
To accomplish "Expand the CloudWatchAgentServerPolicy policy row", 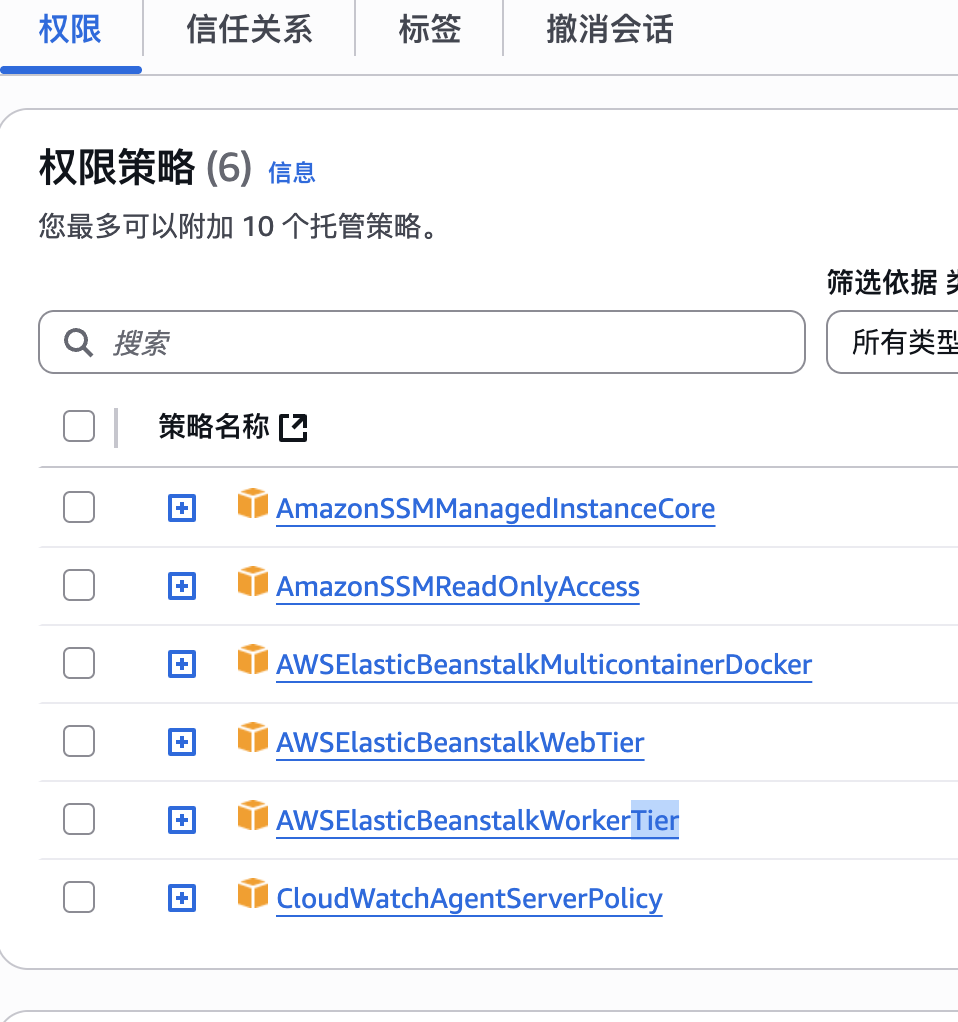I will point(182,898).
